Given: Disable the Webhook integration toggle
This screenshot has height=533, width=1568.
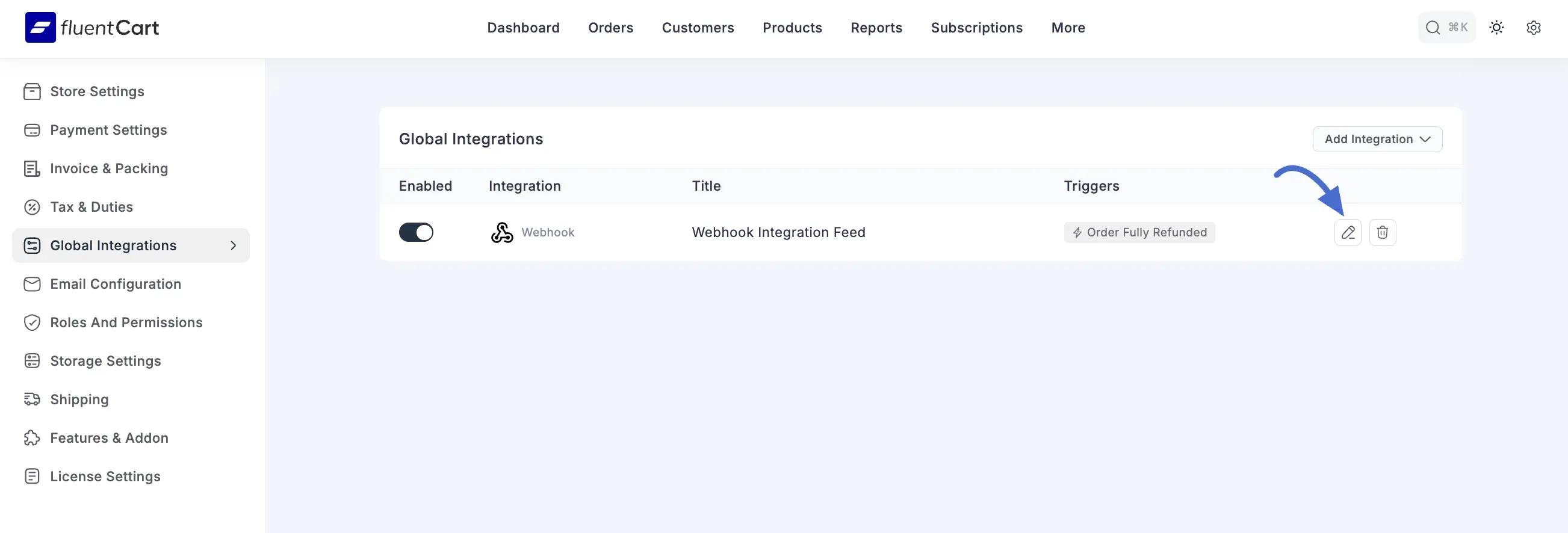Looking at the screenshot, I should 416,232.
